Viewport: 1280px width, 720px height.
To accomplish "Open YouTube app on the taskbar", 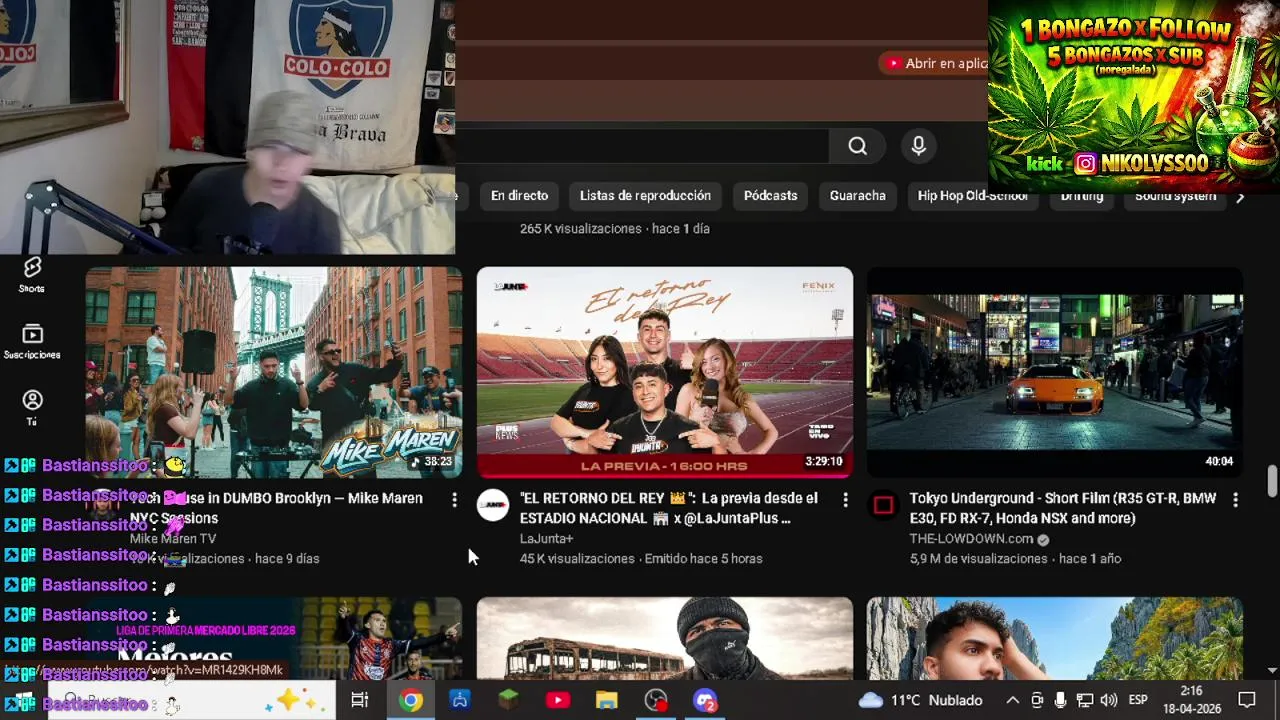I will pyautogui.click(x=558, y=700).
